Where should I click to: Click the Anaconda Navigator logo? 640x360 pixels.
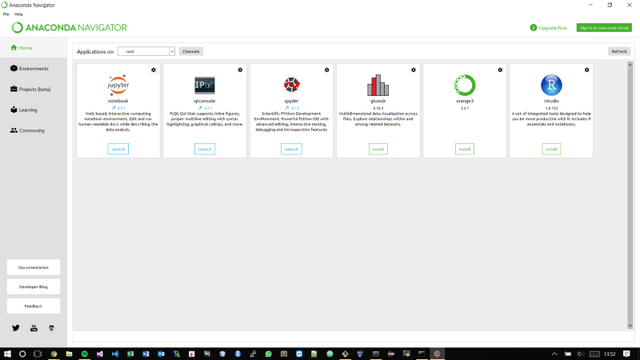tap(69, 27)
